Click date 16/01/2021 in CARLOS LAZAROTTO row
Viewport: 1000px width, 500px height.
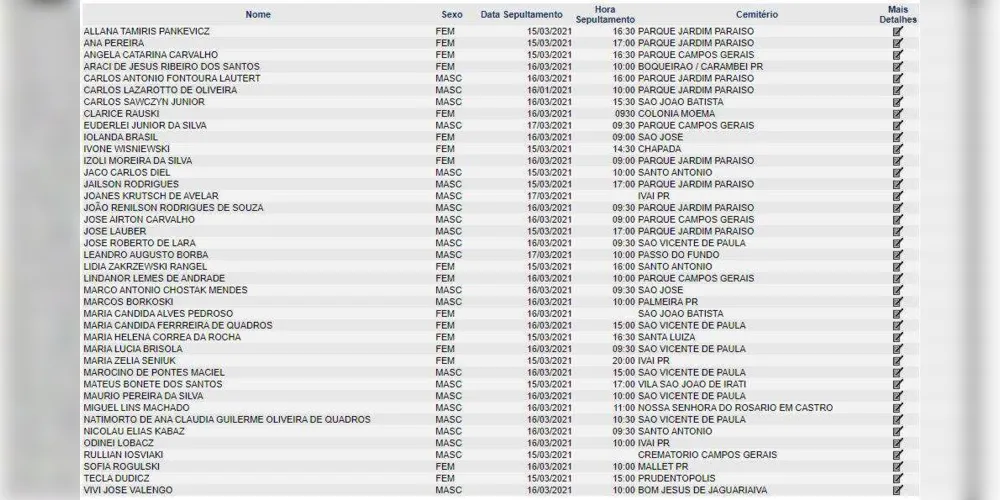(550, 90)
